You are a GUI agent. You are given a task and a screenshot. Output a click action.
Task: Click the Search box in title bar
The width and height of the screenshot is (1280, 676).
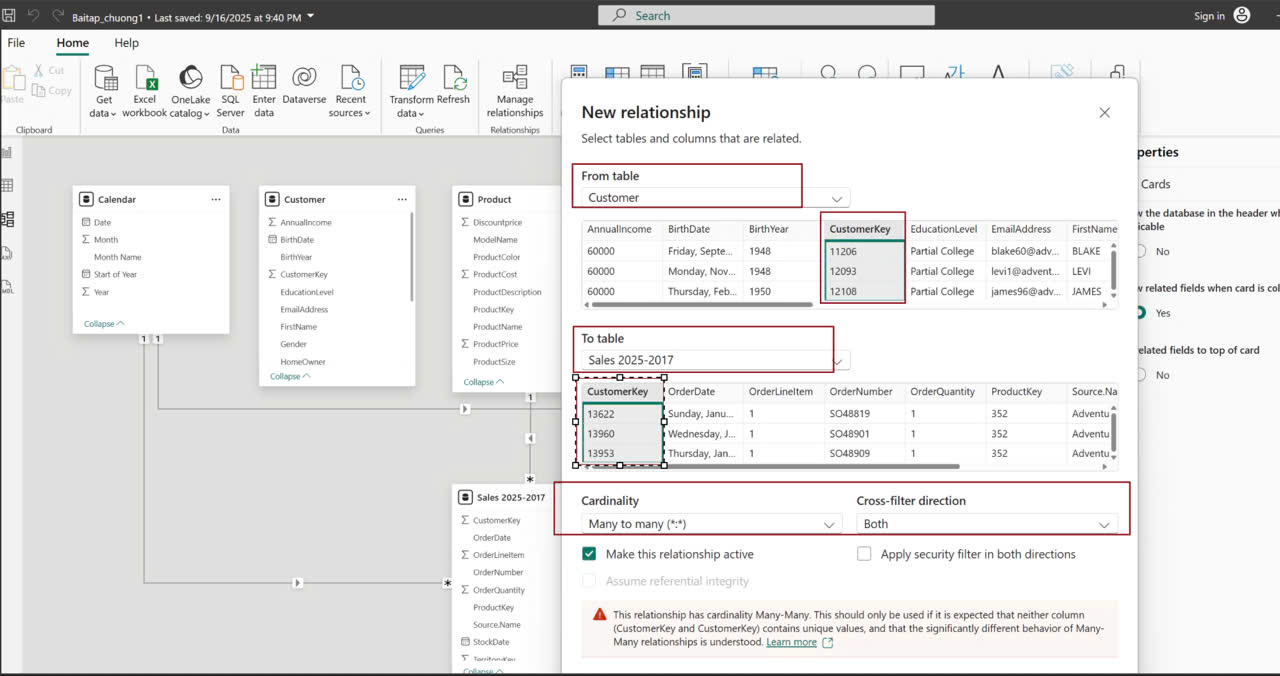click(x=766, y=16)
